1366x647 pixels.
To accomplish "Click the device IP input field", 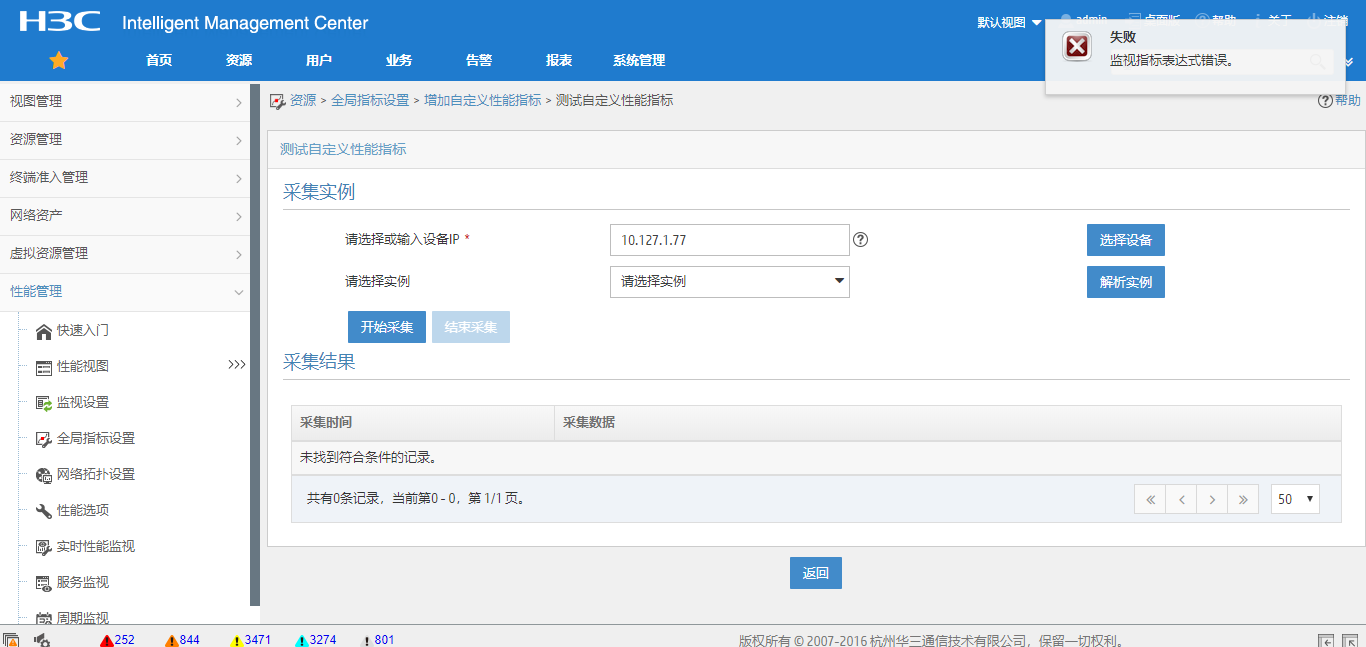I will (x=729, y=240).
